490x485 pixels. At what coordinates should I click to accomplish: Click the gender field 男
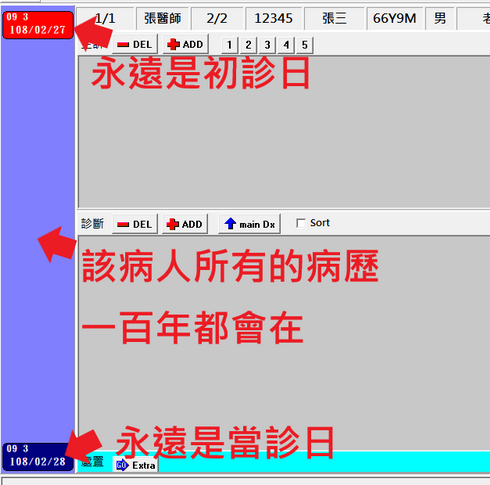tap(440, 18)
